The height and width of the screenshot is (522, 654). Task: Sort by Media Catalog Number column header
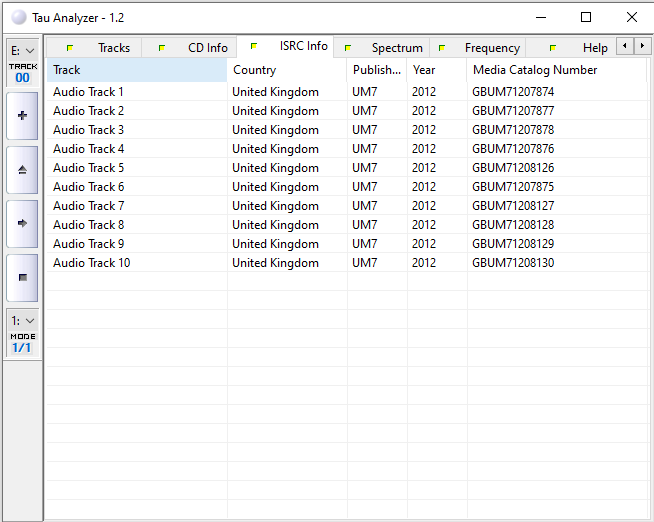557,70
